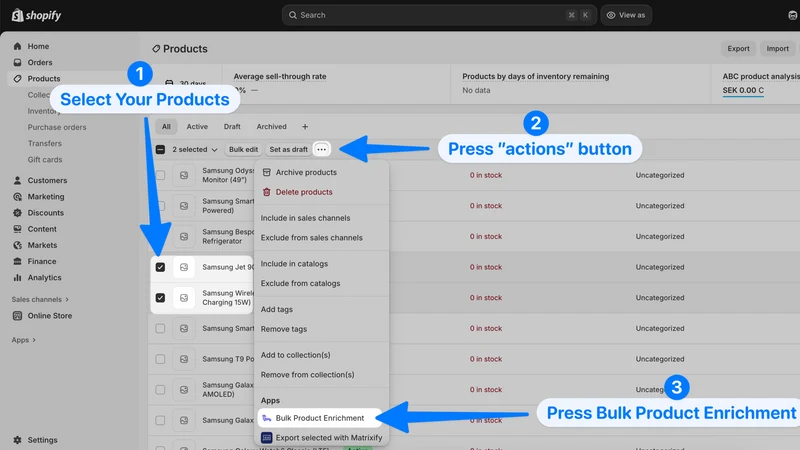Uncheck the Samsung Wireless Charging checkbox
This screenshot has width=800, height=450.
160,297
